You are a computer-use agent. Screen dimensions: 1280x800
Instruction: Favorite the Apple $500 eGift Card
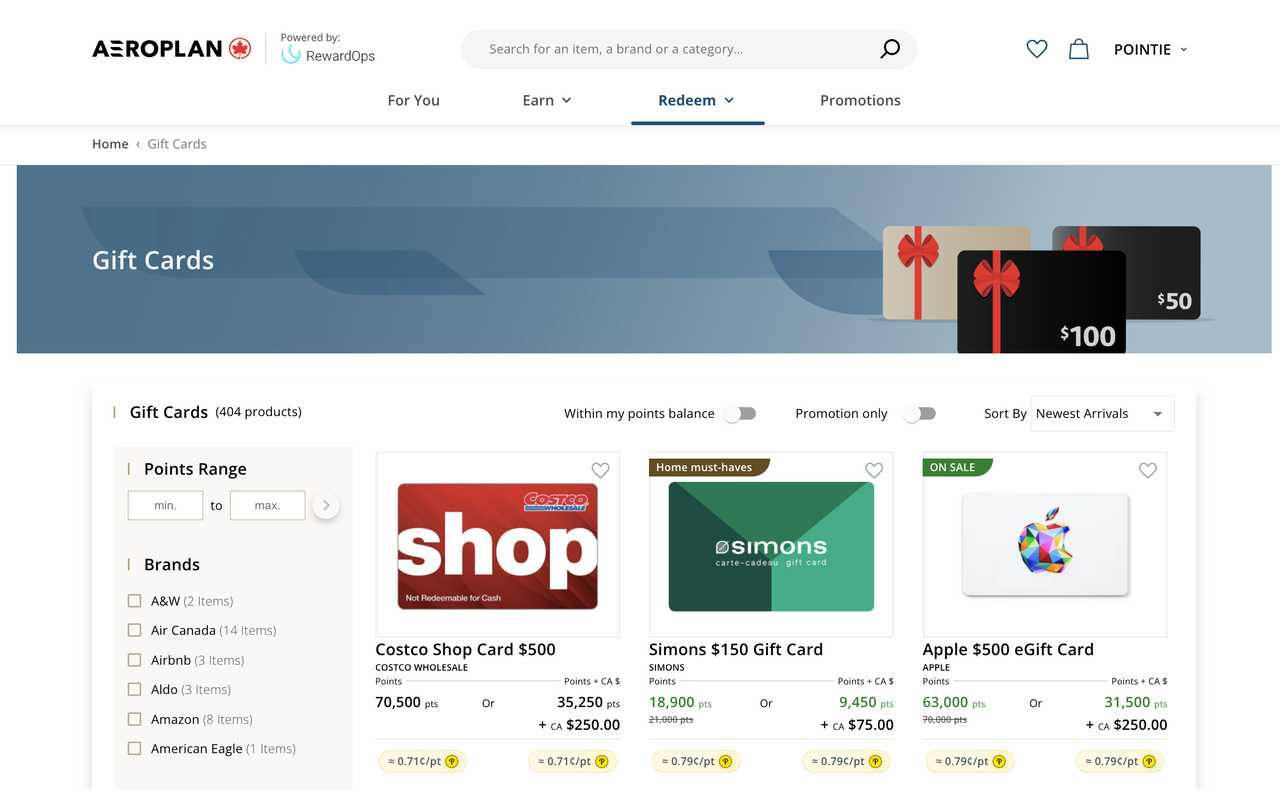1148,470
